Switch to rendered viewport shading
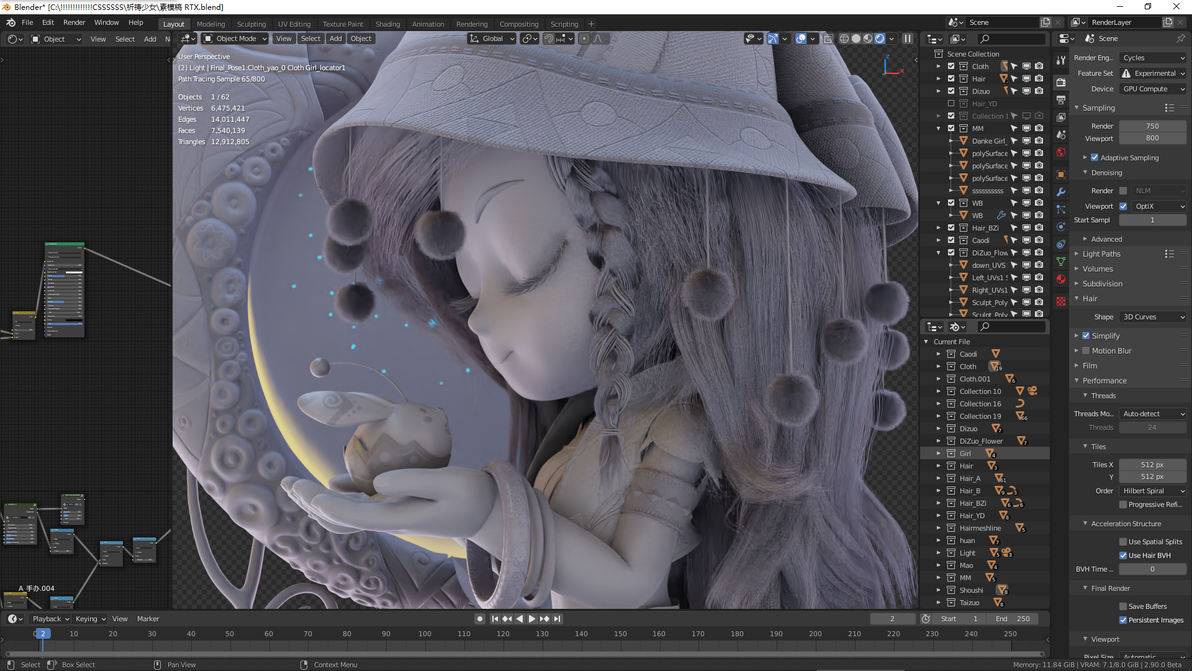This screenshot has height=671, width=1192. pyautogui.click(x=880, y=39)
